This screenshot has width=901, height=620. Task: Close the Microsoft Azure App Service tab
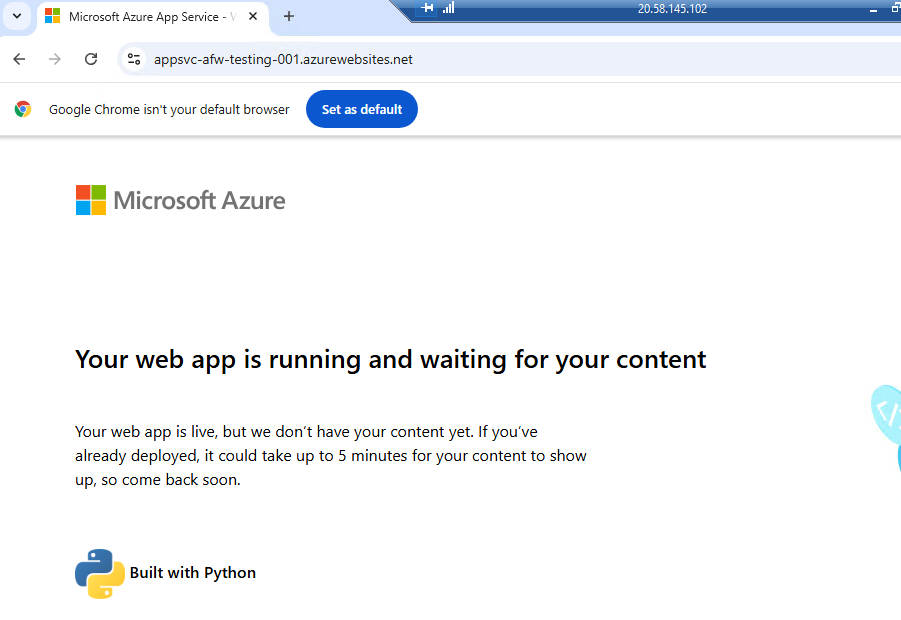pyautogui.click(x=253, y=17)
